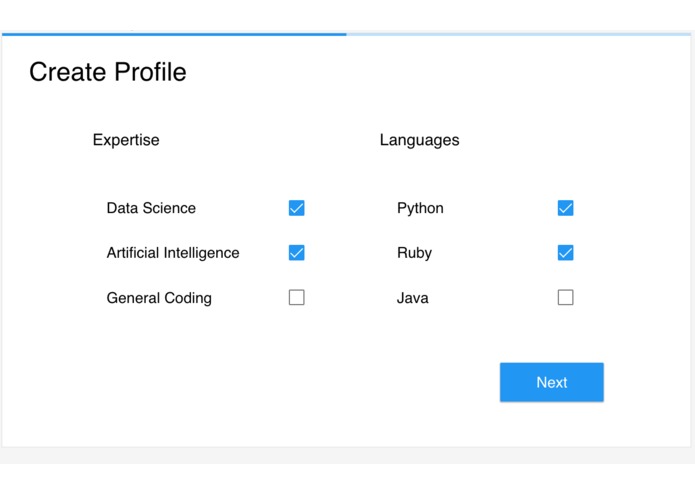Click the Java label text

412,298
